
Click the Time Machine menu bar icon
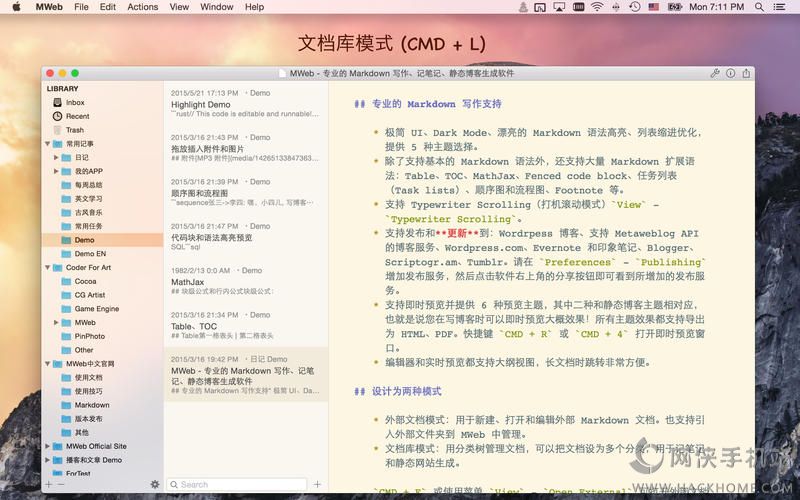click(635, 7)
